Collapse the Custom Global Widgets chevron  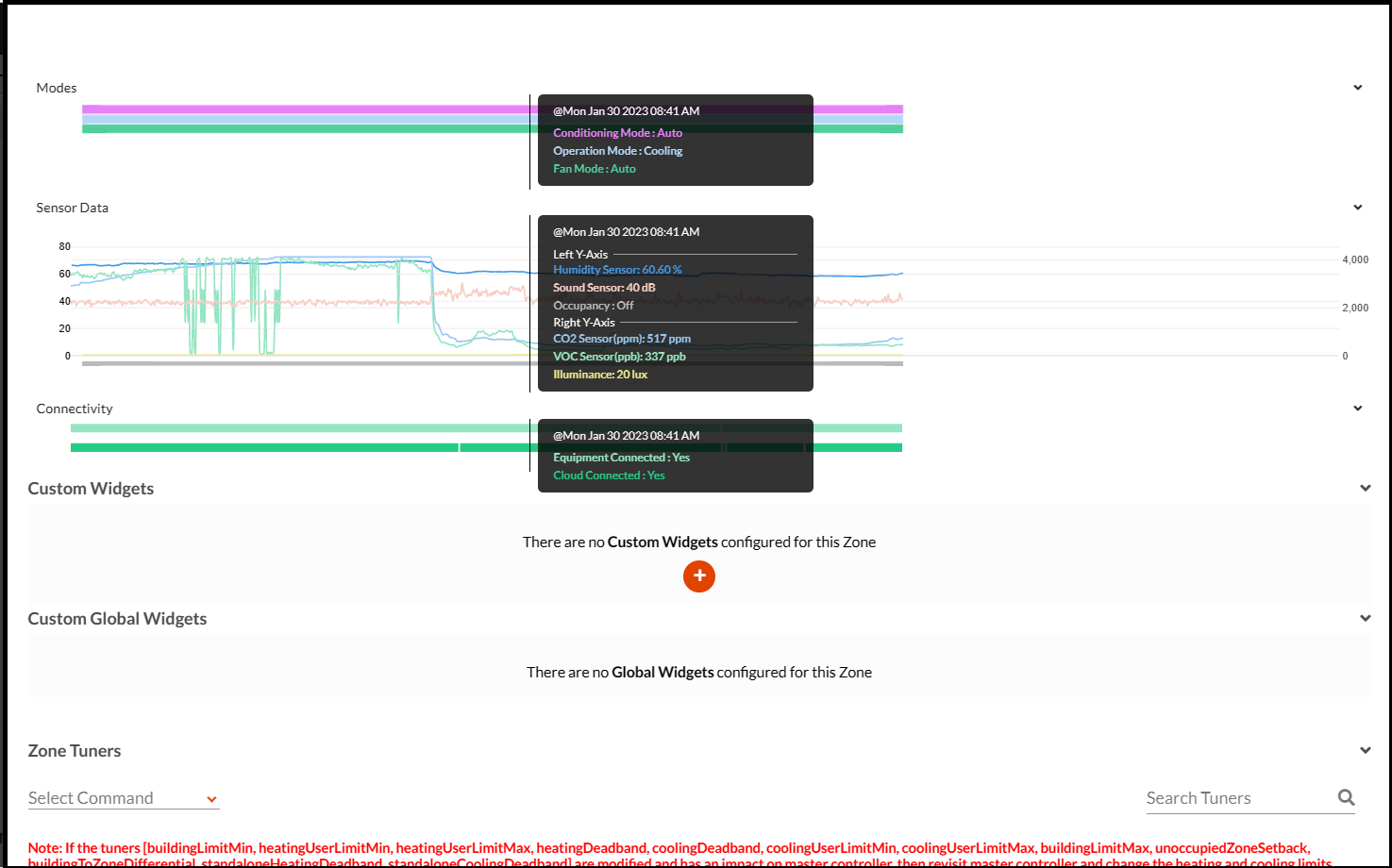[x=1366, y=619]
